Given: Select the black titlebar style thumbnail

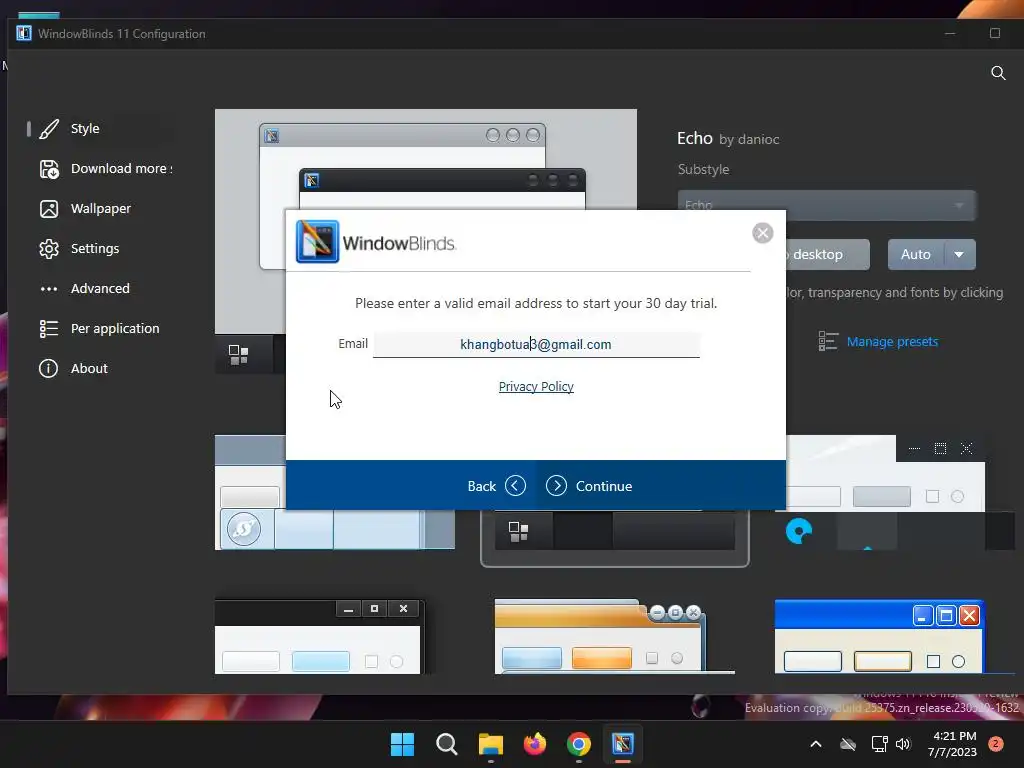Looking at the screenshot, I should 319,637.
